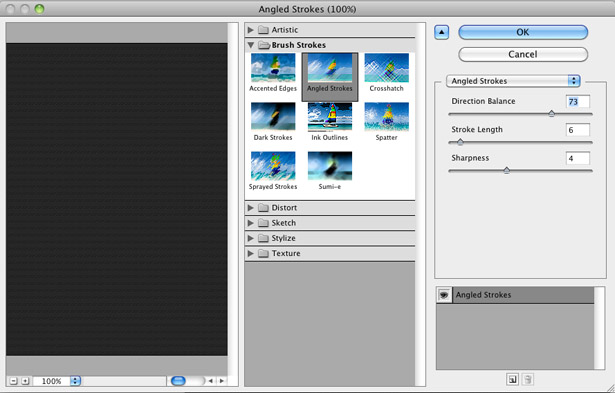This screenshot has width=615, height=393.
Task: Toggle visibility eye of Angled Strokes layer
Action: (x=444, y=295)
